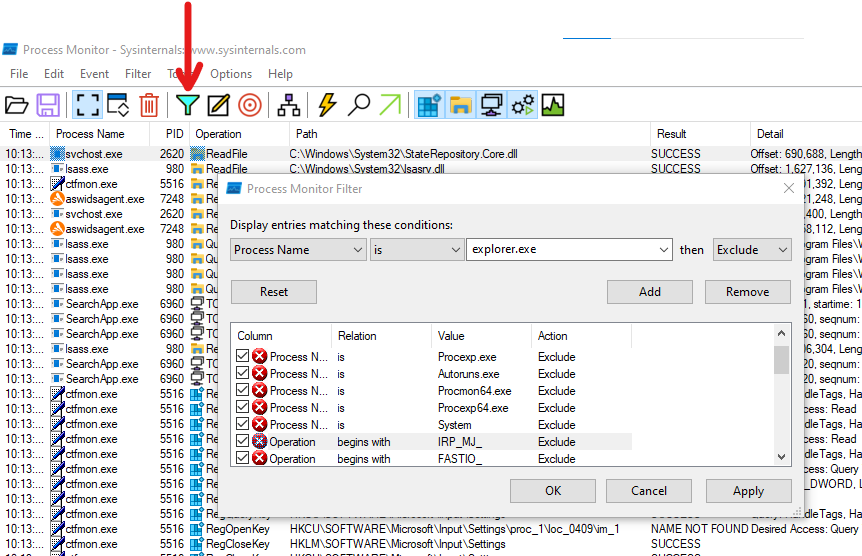Click the Result column header
This screenshot has width=862, height=556.
tap(700, 134)
